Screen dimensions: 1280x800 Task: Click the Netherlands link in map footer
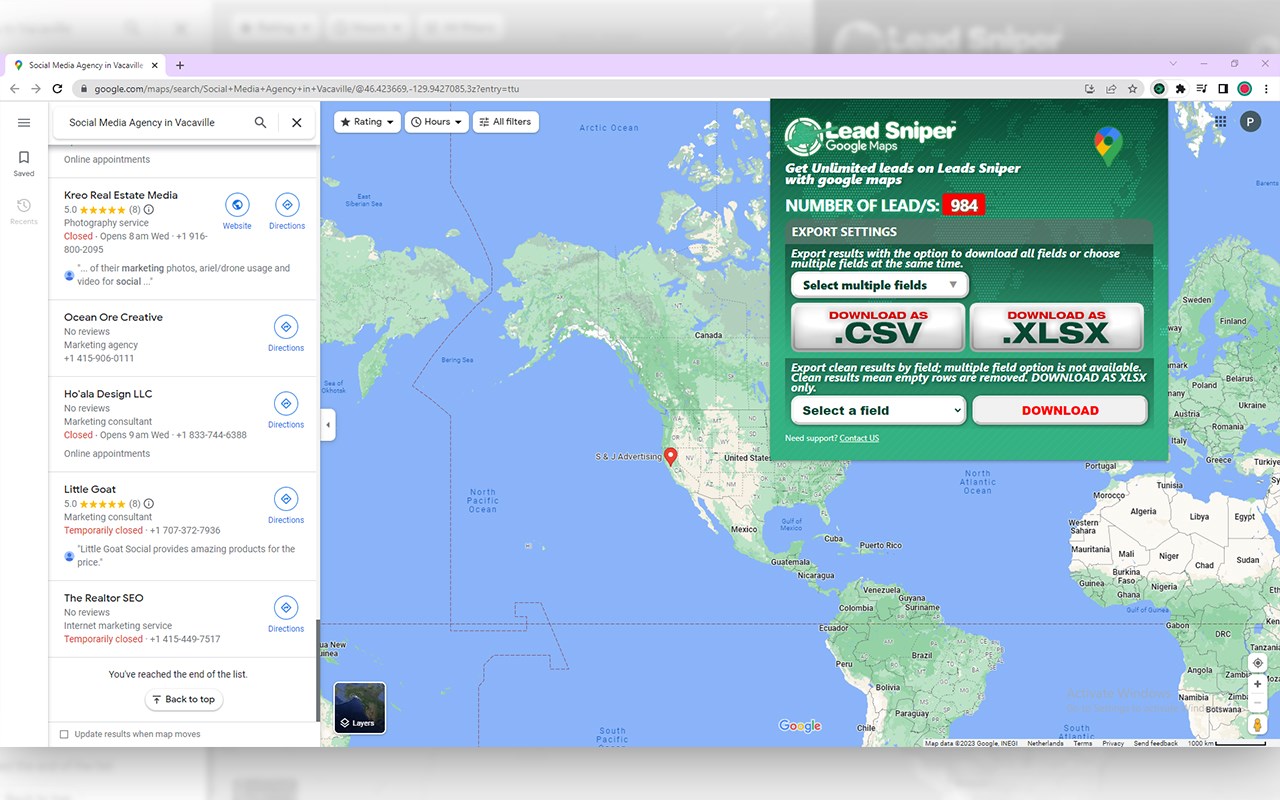tap(1045, 743)
